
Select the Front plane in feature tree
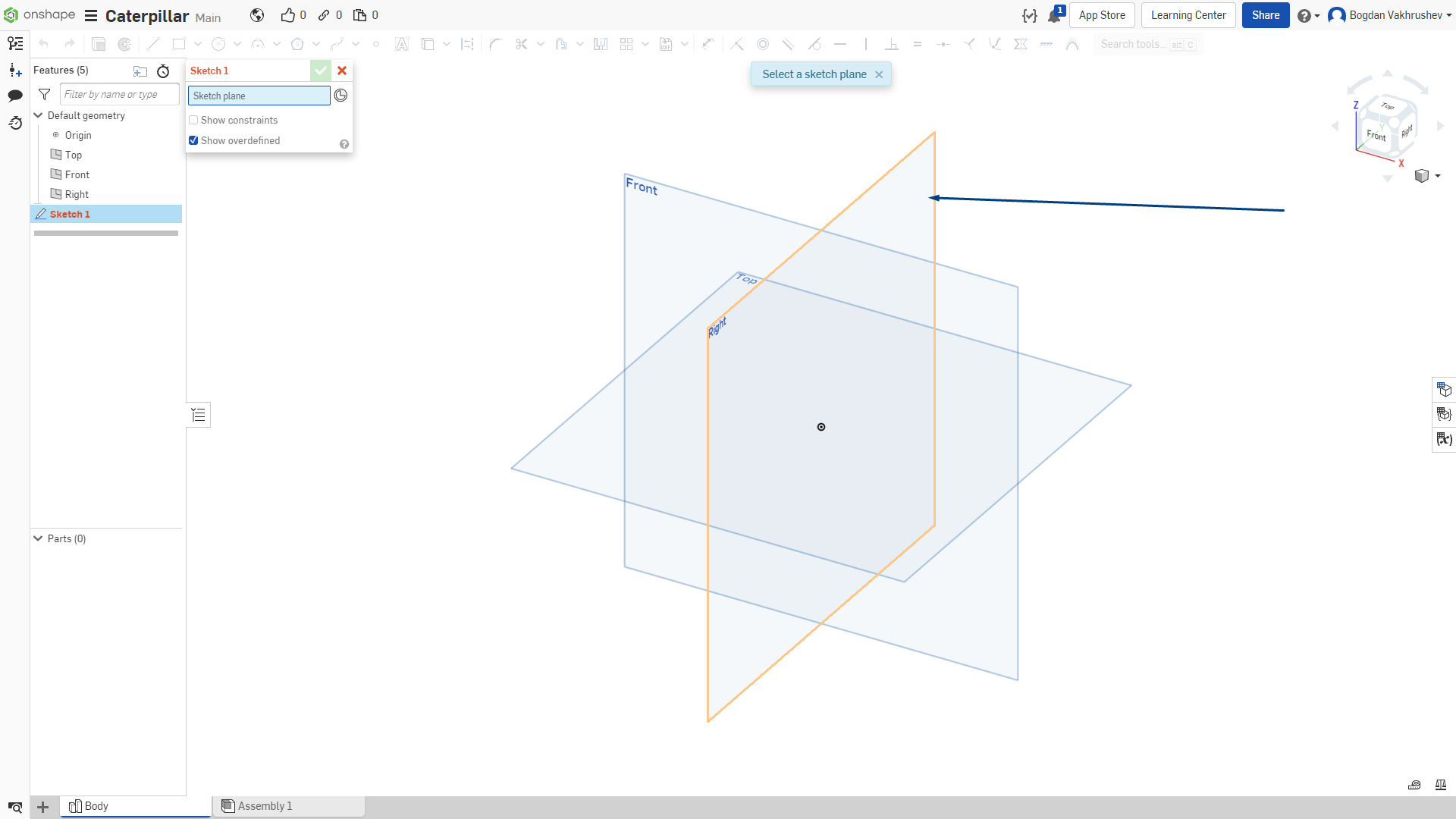(x=77, y=174)
